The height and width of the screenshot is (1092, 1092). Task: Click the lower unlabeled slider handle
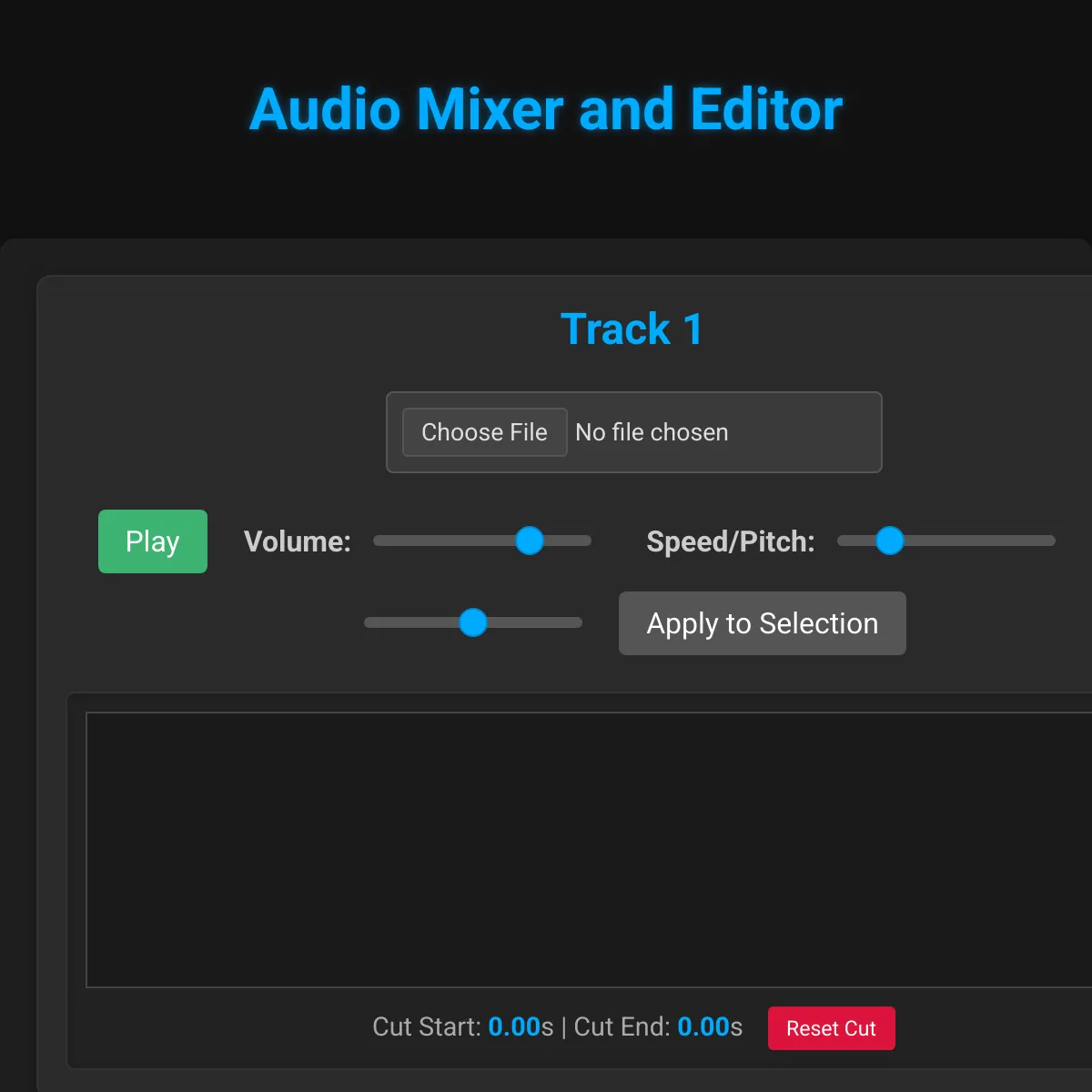(472, 622)
